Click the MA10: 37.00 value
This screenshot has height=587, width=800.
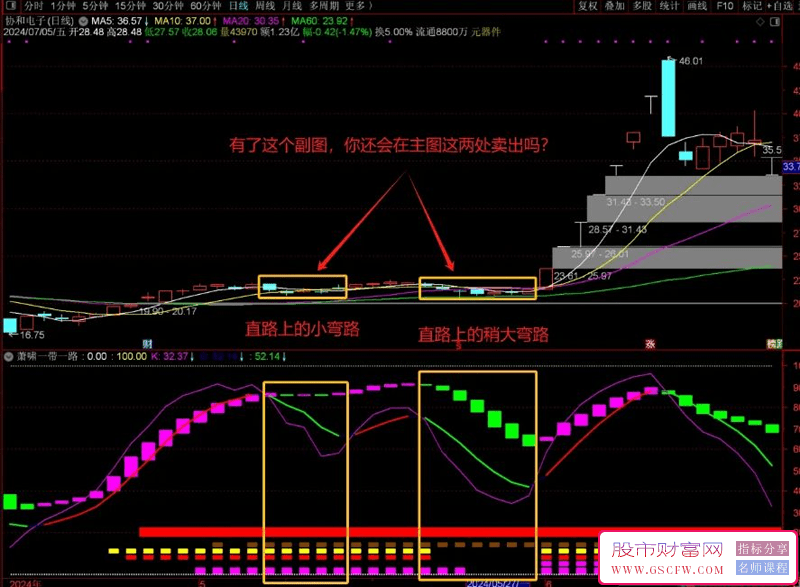click(182, 21)
